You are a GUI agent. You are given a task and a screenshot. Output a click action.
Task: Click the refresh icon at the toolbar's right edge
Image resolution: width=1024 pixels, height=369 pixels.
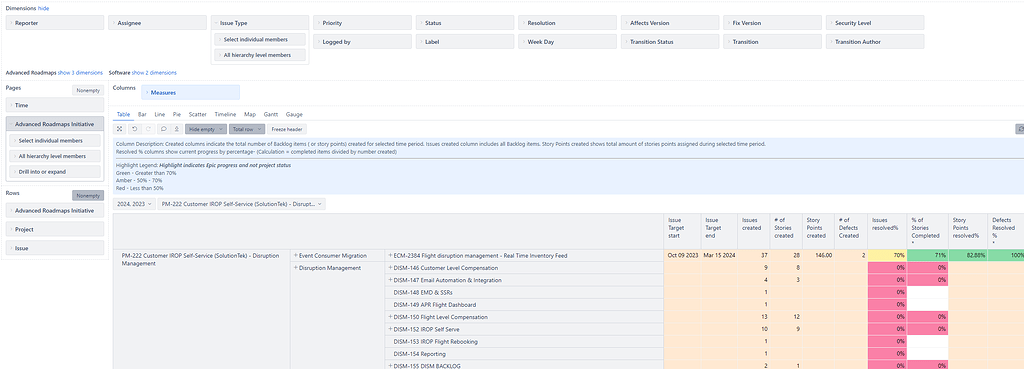point(1020,129)
